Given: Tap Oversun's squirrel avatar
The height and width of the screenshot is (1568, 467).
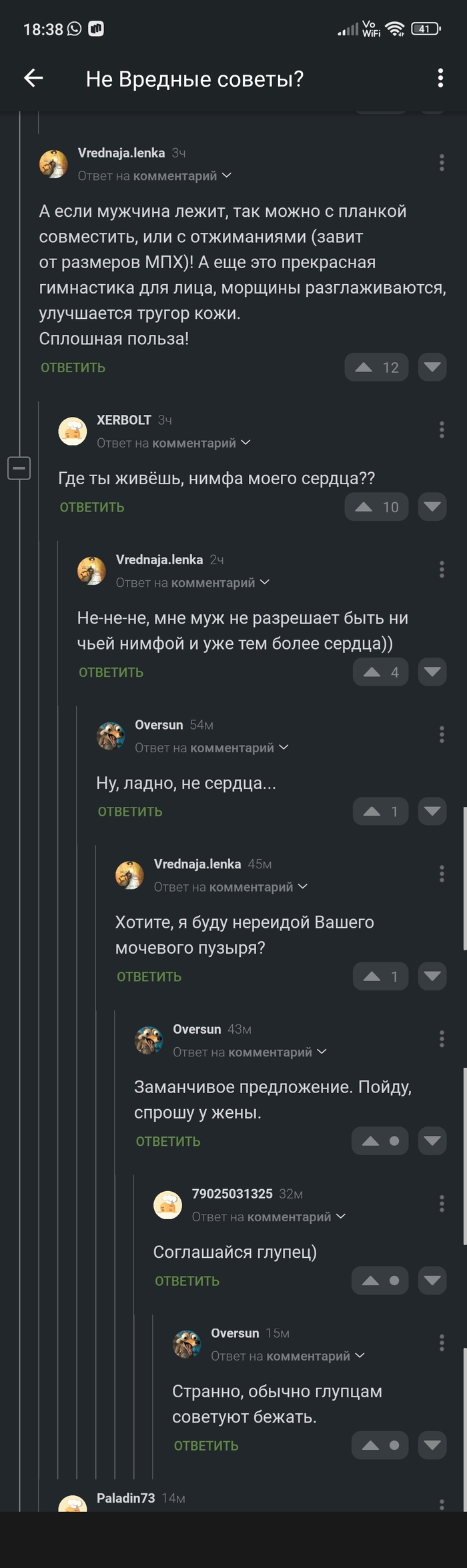Looking at the screenshot, I should click(x=111, y=736).
